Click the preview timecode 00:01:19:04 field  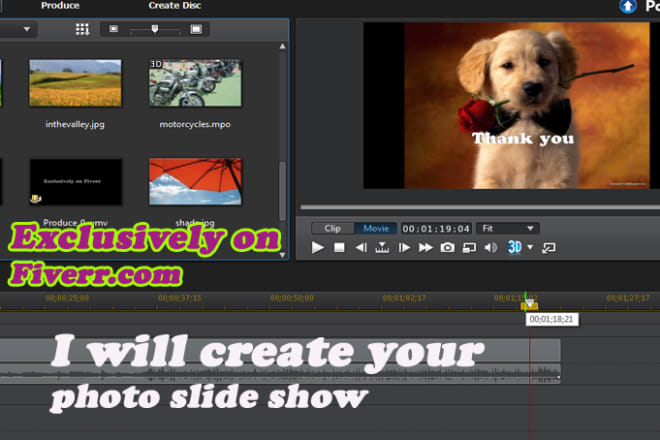(436, 229)
